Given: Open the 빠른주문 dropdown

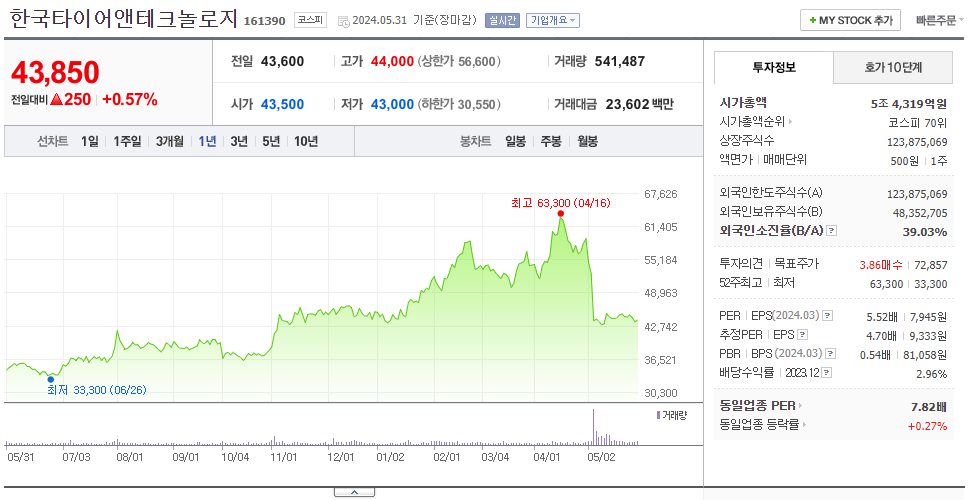Looking at the screenshot, I should [940, 20].
